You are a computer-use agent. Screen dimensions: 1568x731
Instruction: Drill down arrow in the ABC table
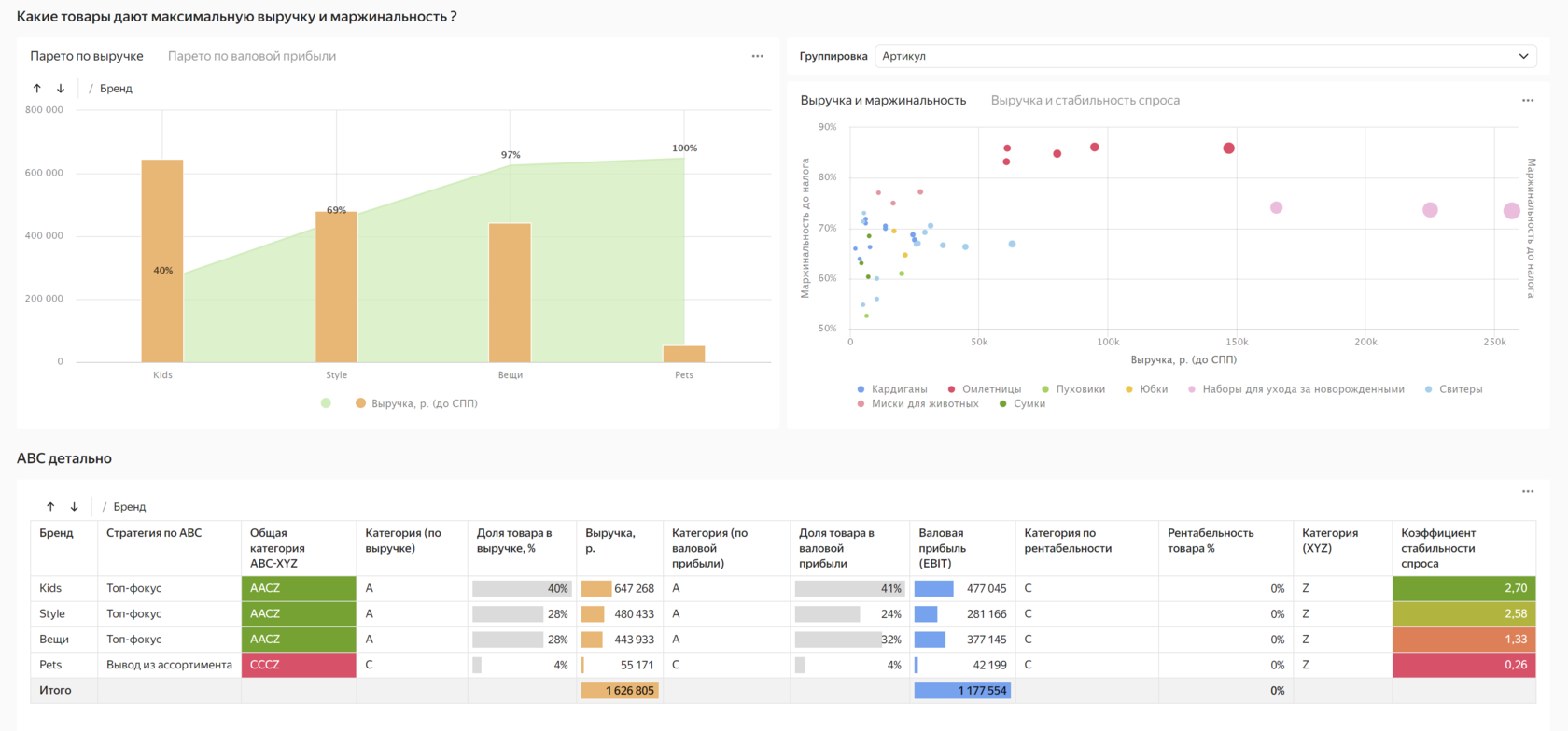(x=74, y=507)
